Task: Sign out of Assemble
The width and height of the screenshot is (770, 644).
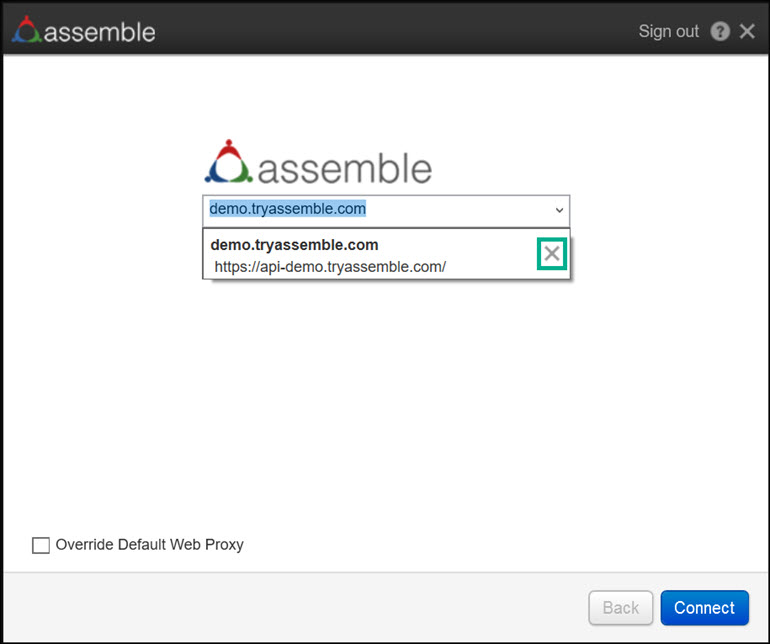Action: pyautogui.click(x=669, y=31)
